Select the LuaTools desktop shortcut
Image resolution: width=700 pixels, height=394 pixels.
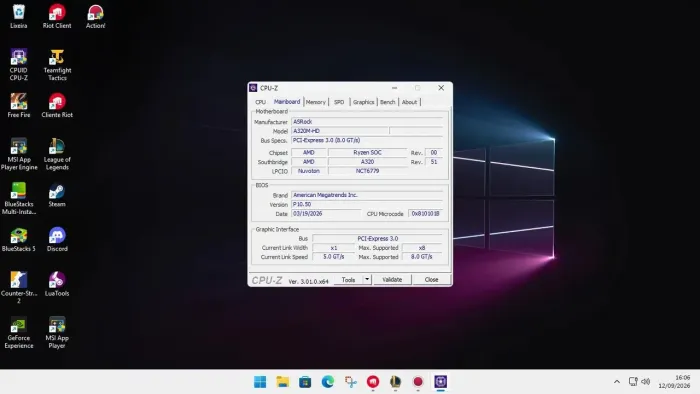[57, 284]
